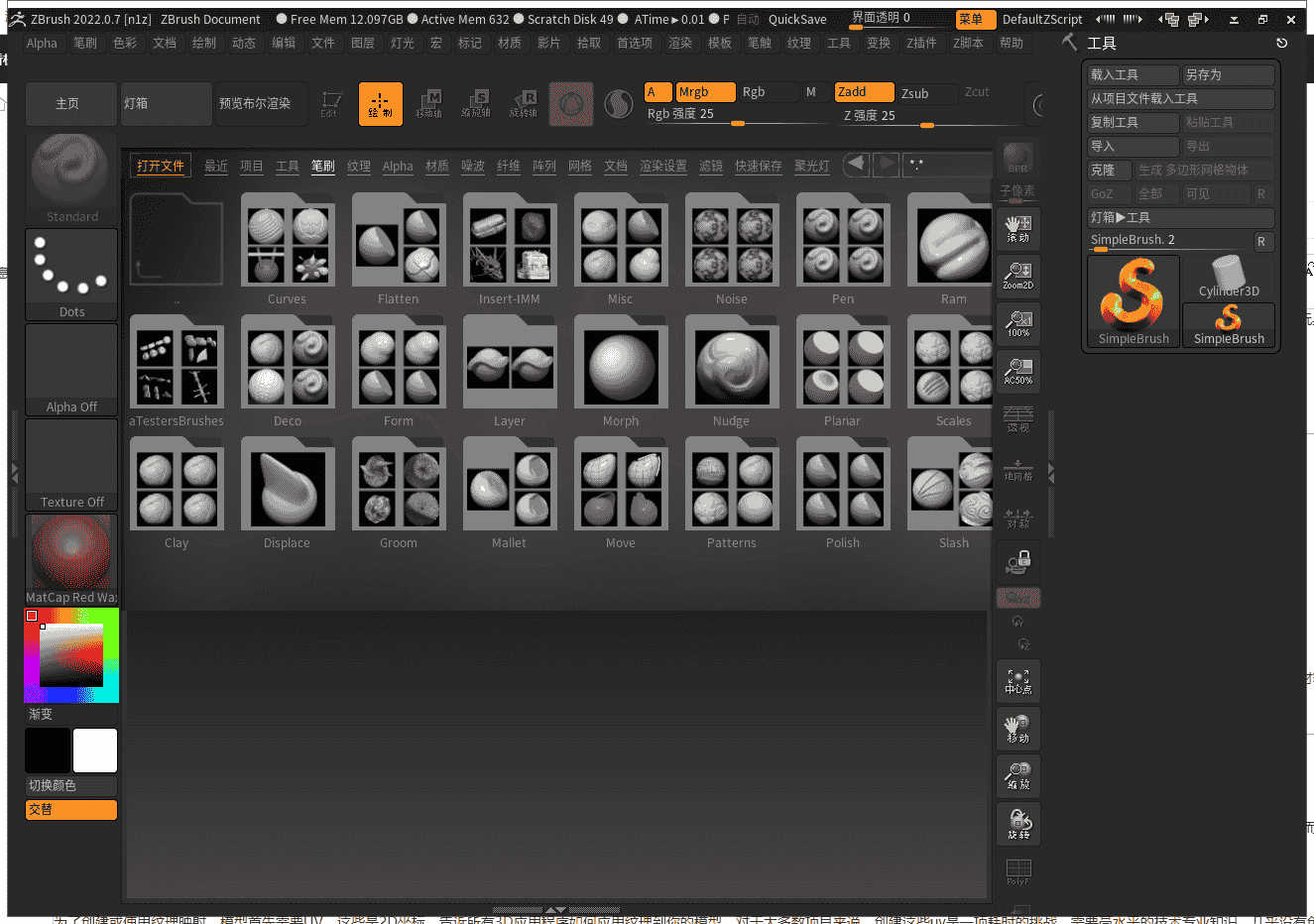Open the orange 菜单 dropdown
1314x924 pixels.
[973, 18]
